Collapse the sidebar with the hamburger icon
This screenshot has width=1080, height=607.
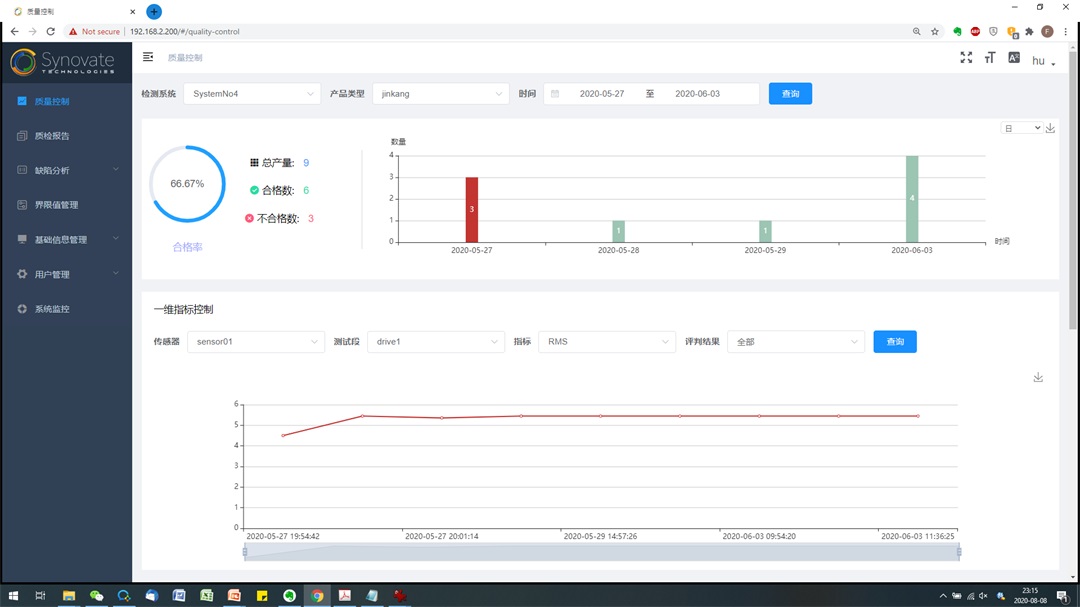pos(148,57)
